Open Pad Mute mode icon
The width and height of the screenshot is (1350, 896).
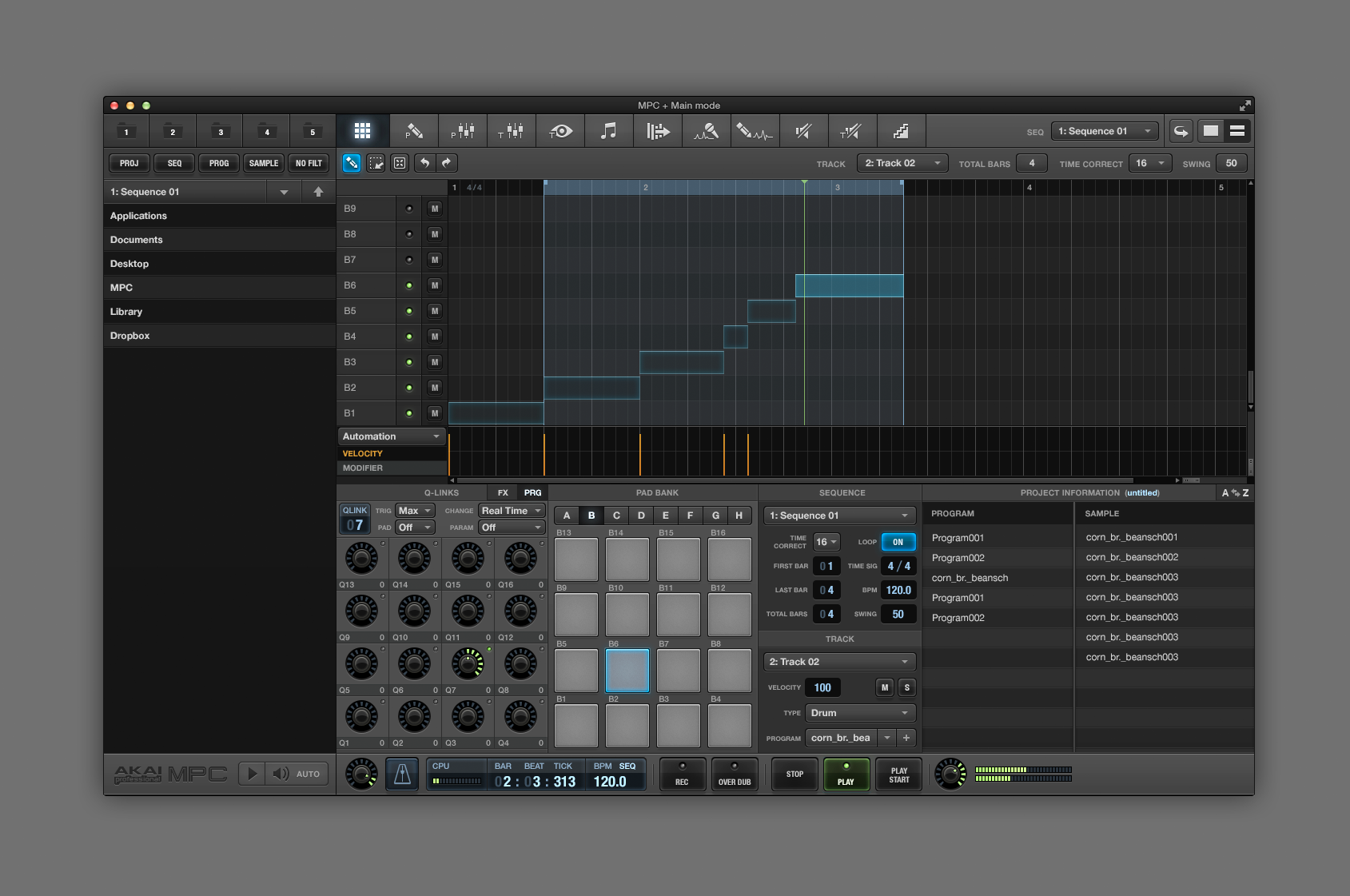point(804,131)
